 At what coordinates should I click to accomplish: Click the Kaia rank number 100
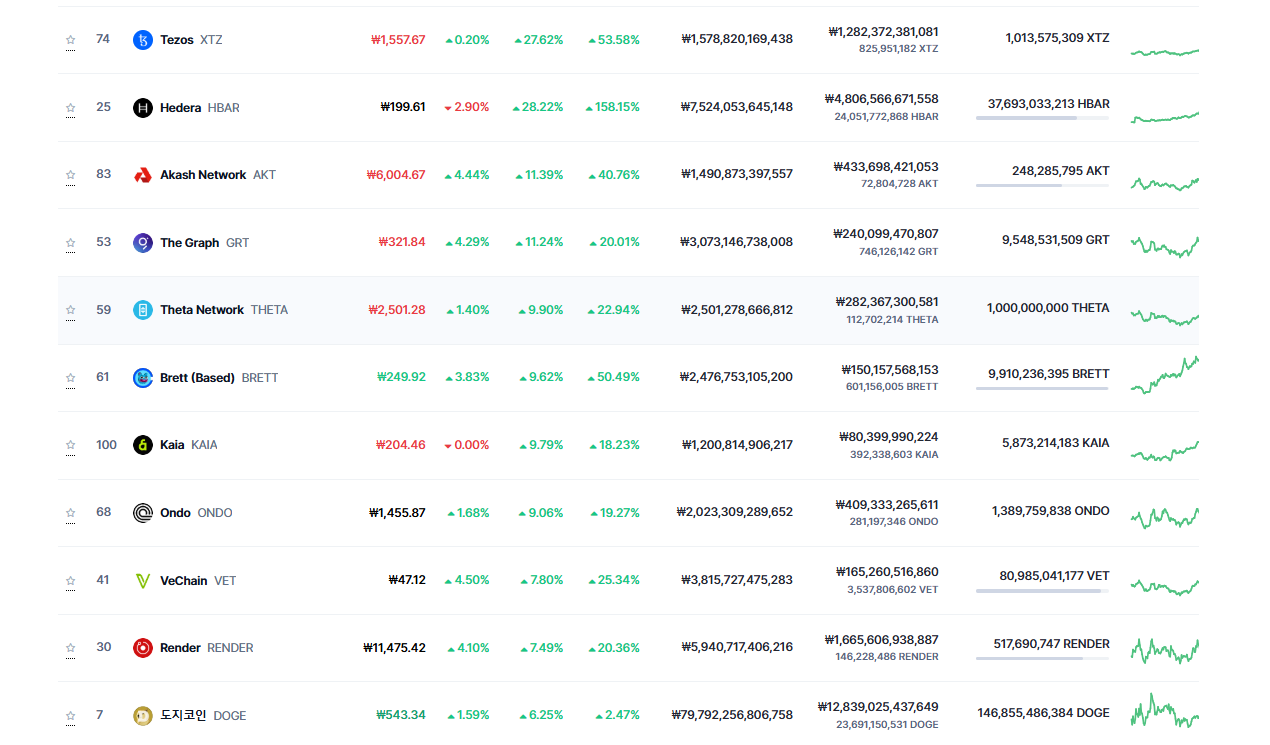106,445
